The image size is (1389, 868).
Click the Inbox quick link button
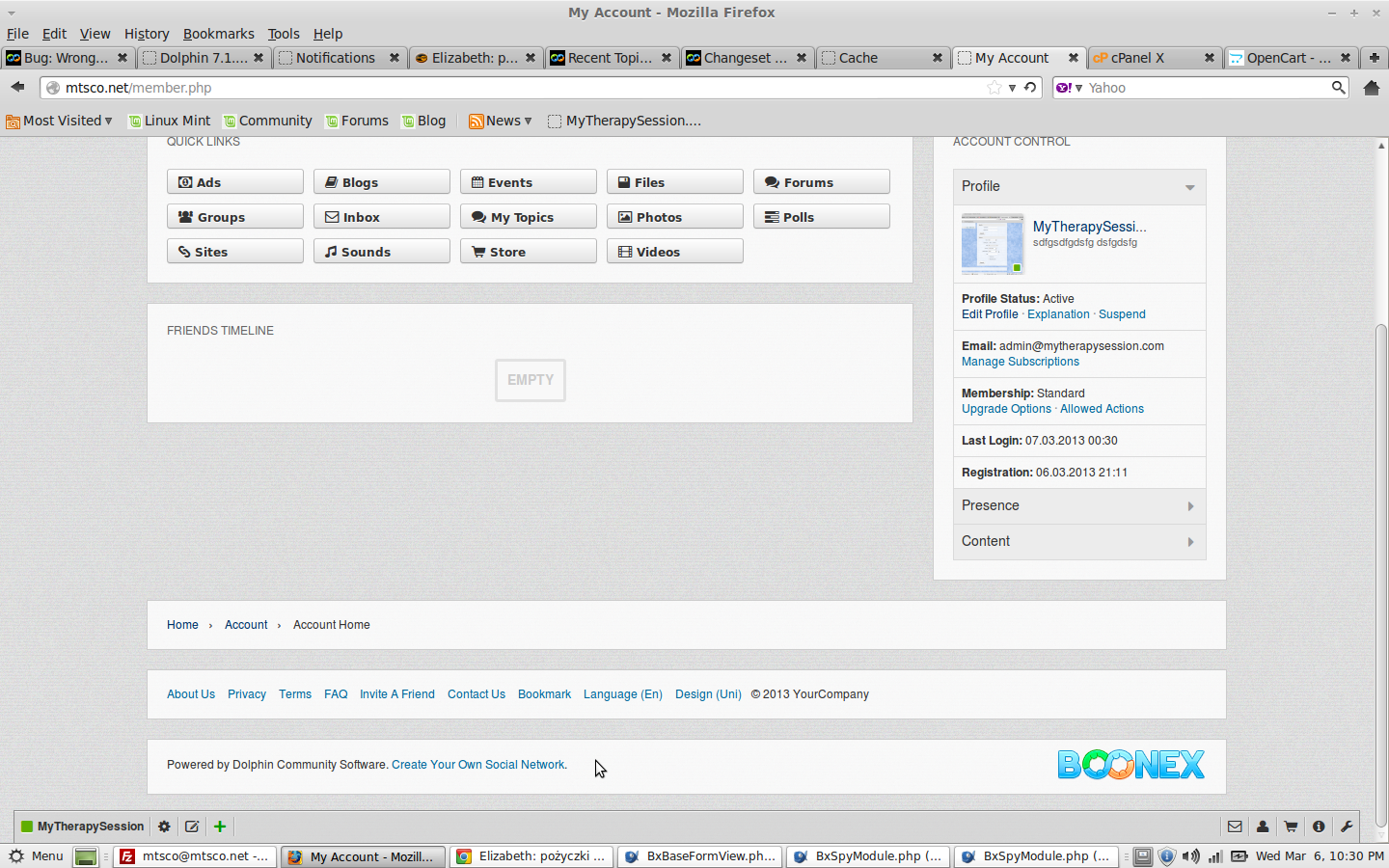tap(381, 217)
